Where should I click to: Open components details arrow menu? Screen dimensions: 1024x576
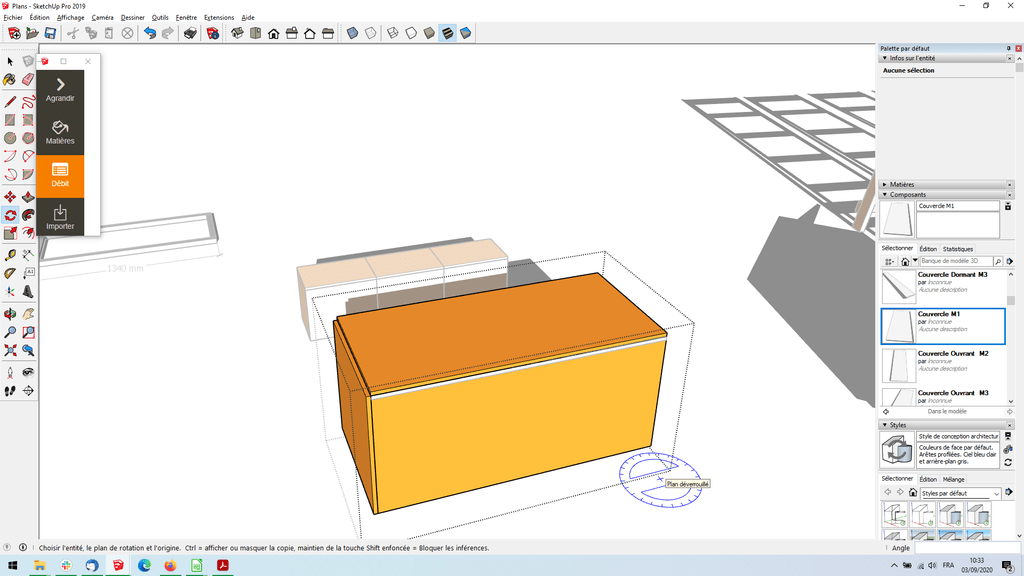(1009, 261)
